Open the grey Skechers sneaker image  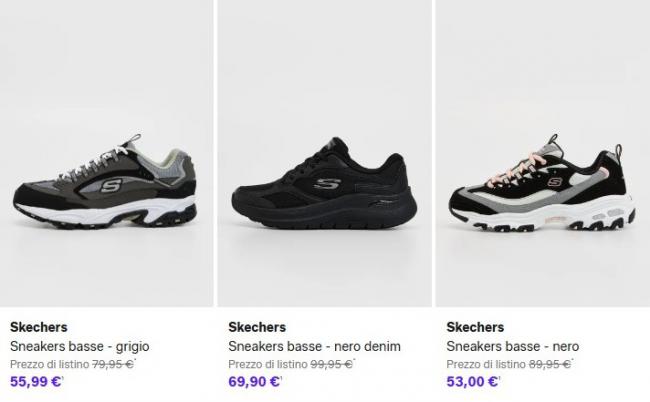[107, 153]
